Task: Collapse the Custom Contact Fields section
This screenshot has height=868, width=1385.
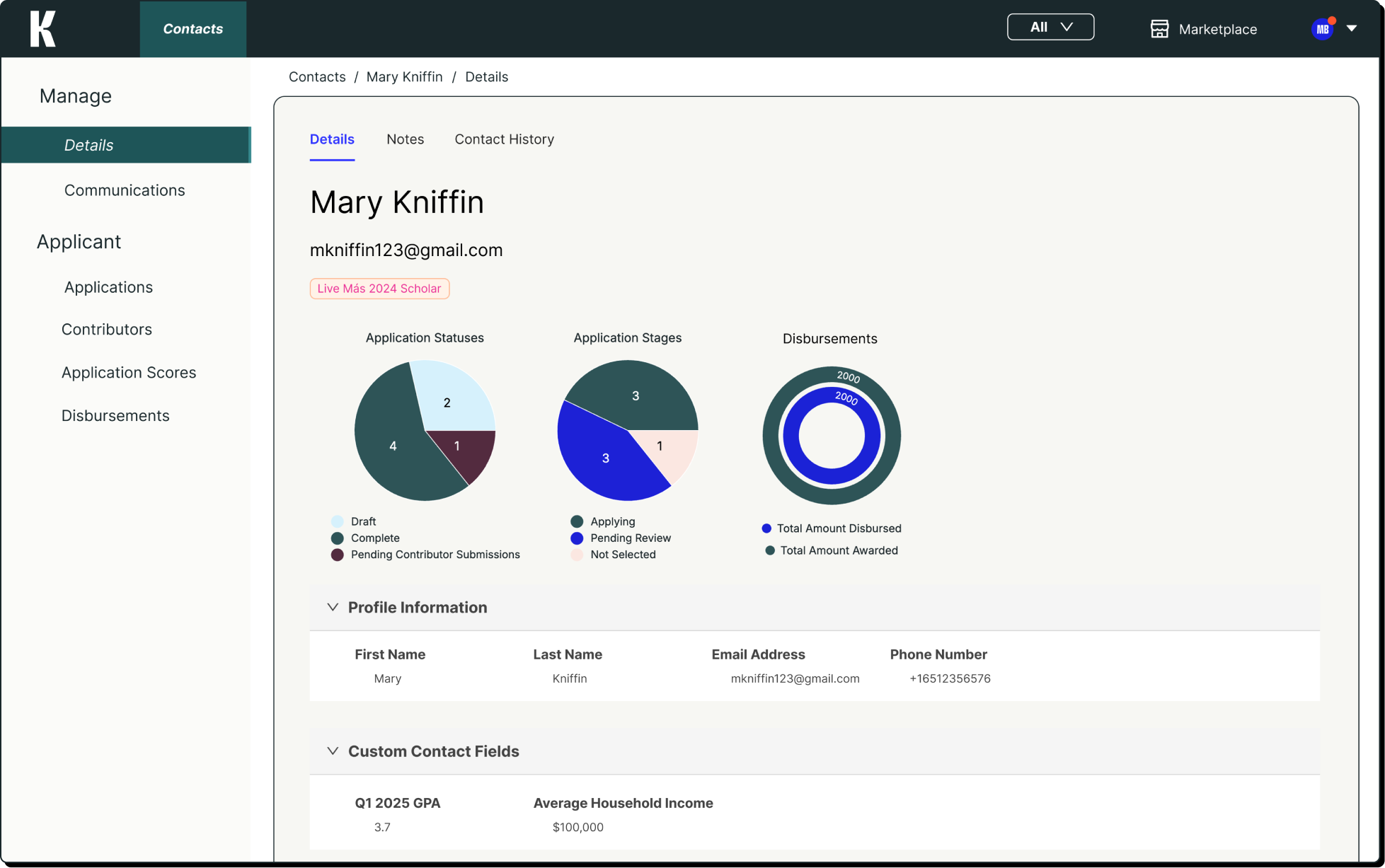Action: 333,751
